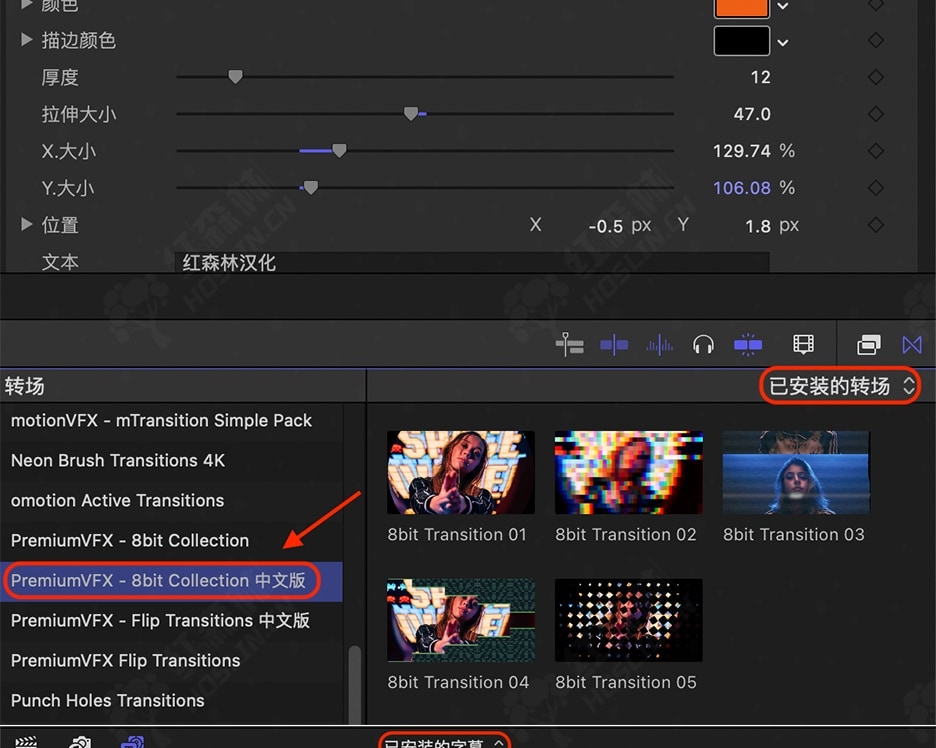The height and width of the screenshot is (748, 936).
Task: Add keyframe for 拉伸大小
Action: pos(876,114)
